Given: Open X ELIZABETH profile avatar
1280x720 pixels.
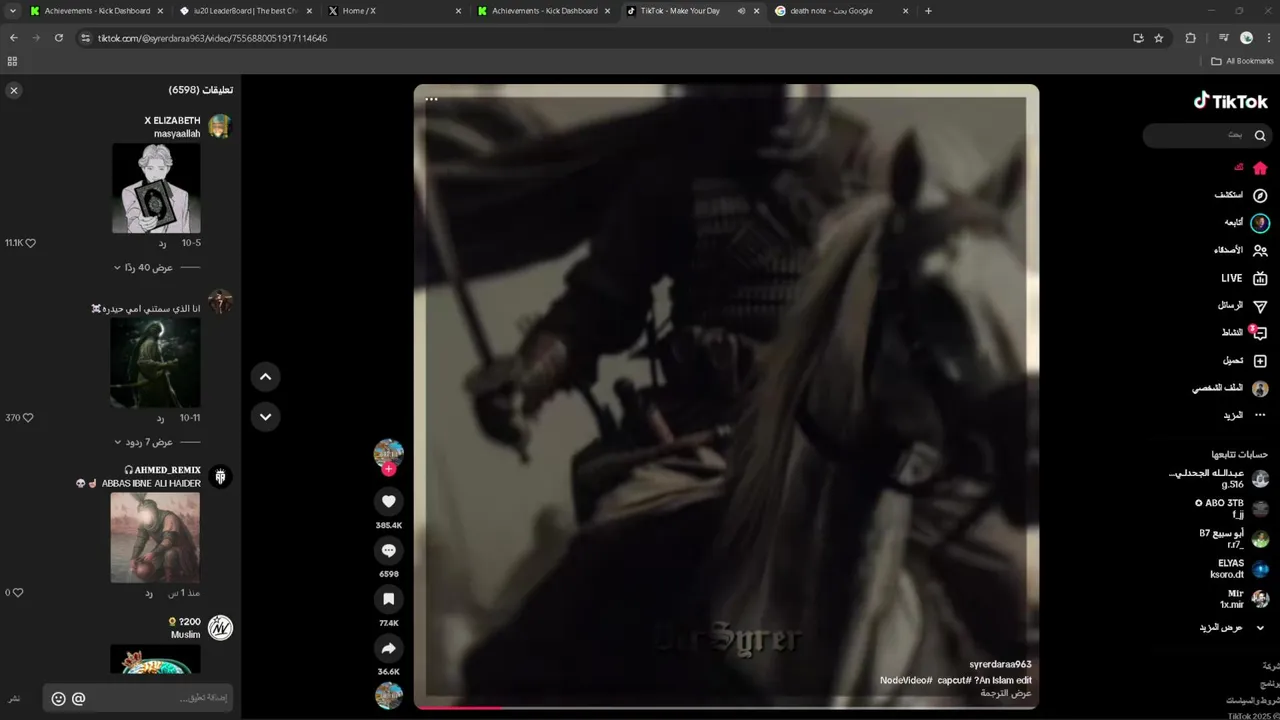Looking at the screenshot, I should click(220, 126).
